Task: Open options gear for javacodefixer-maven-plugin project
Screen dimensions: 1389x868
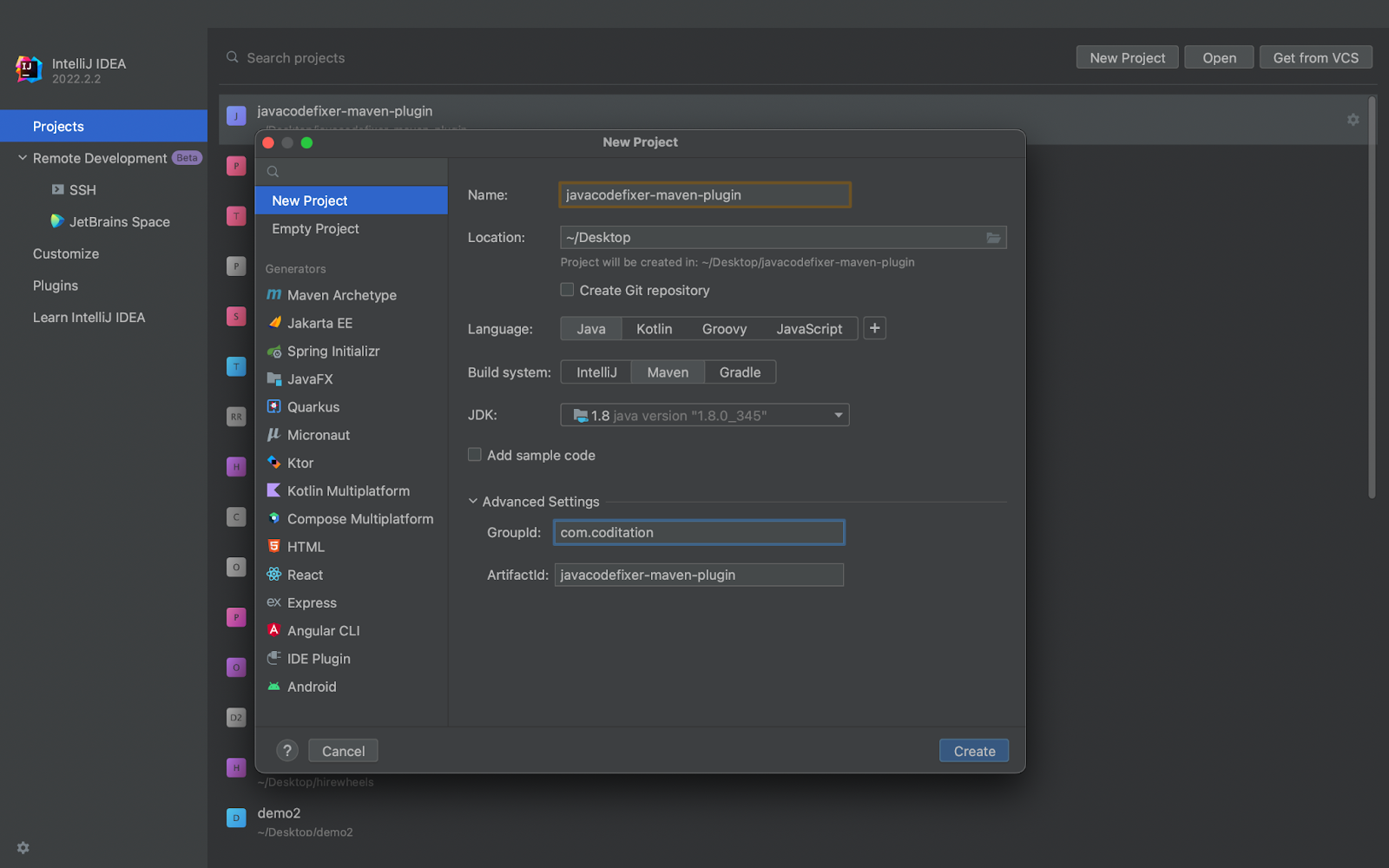Action: [1353, 120]
